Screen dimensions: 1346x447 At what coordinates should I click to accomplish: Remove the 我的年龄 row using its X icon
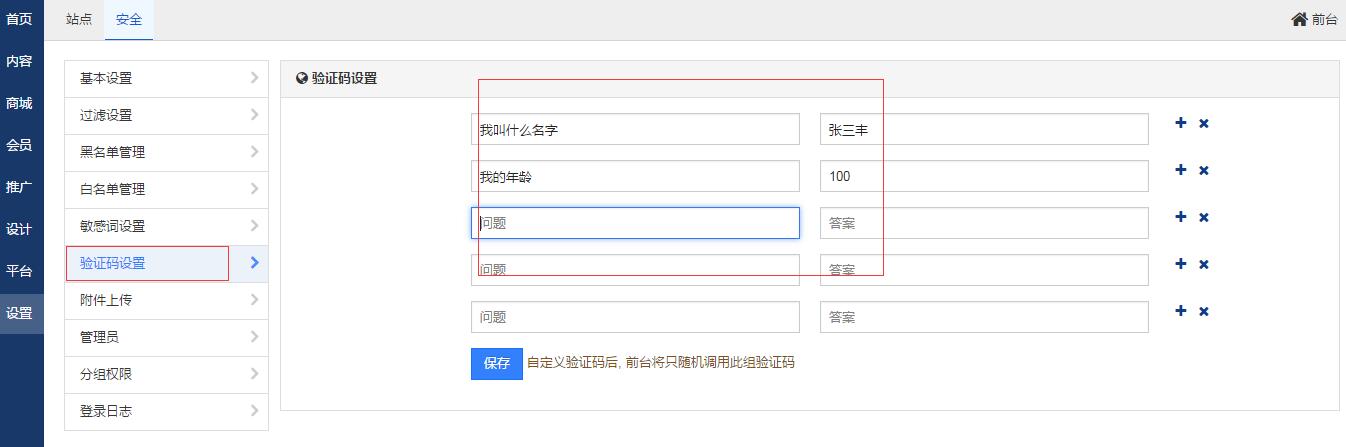coord(1204,171)
